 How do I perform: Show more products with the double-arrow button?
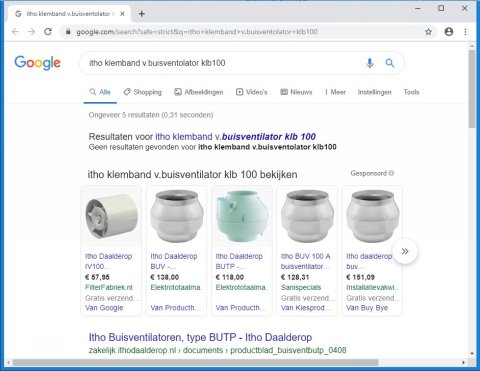coord(405,251)
